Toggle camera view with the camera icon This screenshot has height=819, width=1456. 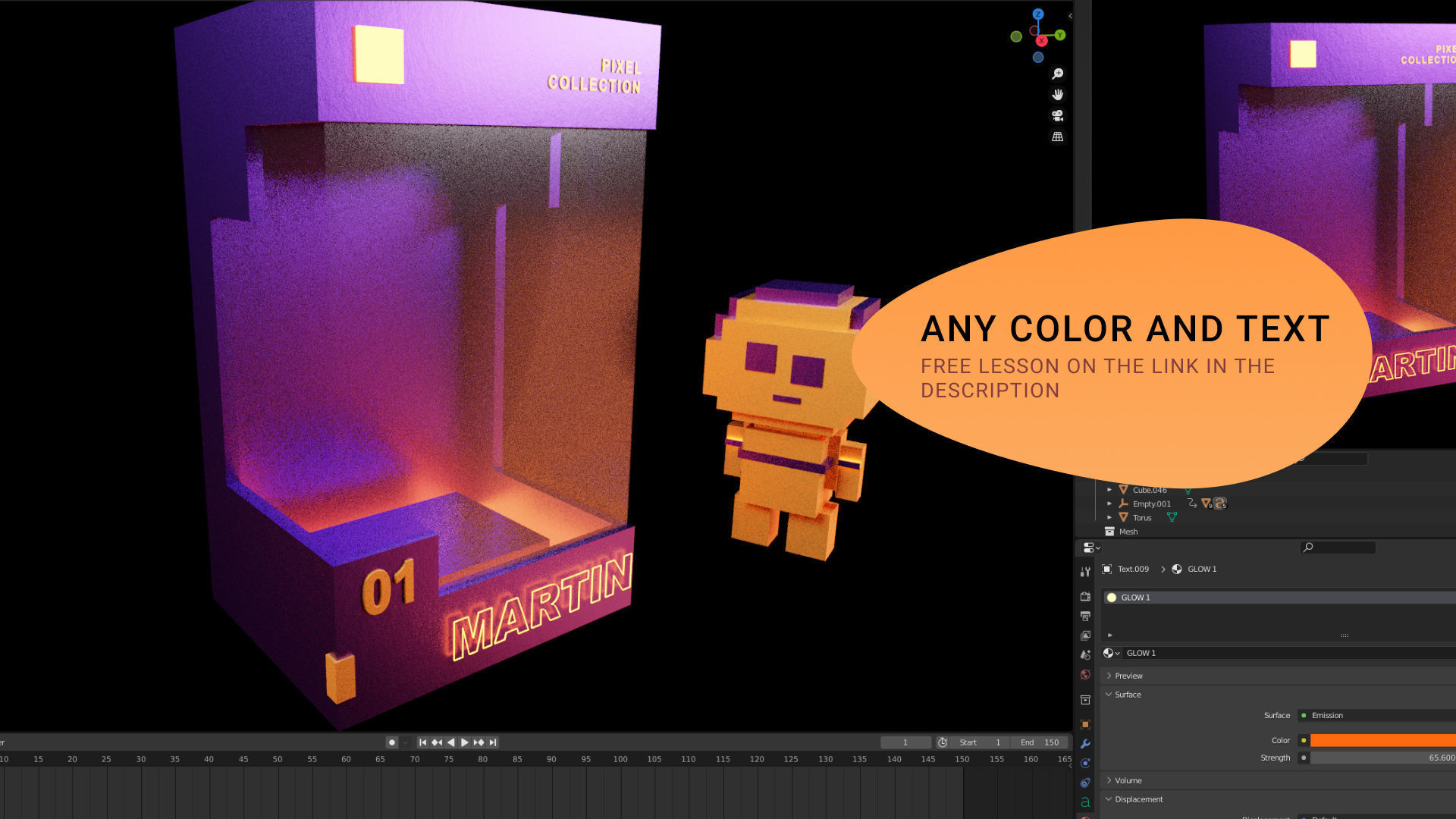pyautogui.click(x=1057, y=115)
